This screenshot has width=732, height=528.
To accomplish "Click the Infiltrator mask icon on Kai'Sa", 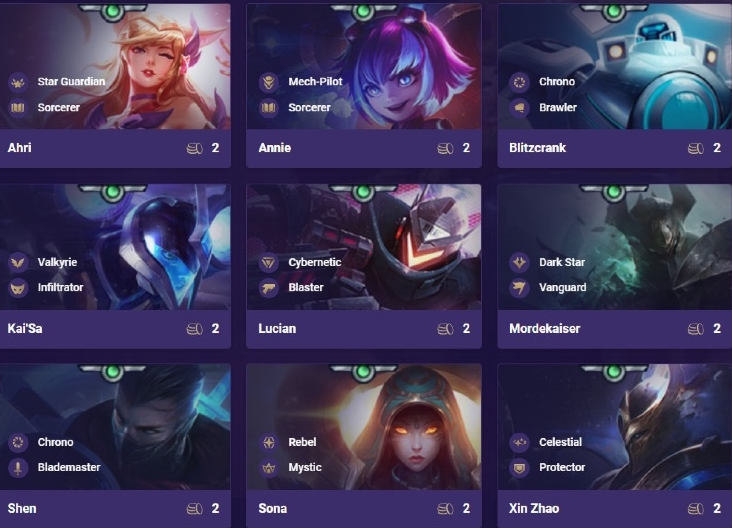I will pyautogui.click(x=18, y=288).
